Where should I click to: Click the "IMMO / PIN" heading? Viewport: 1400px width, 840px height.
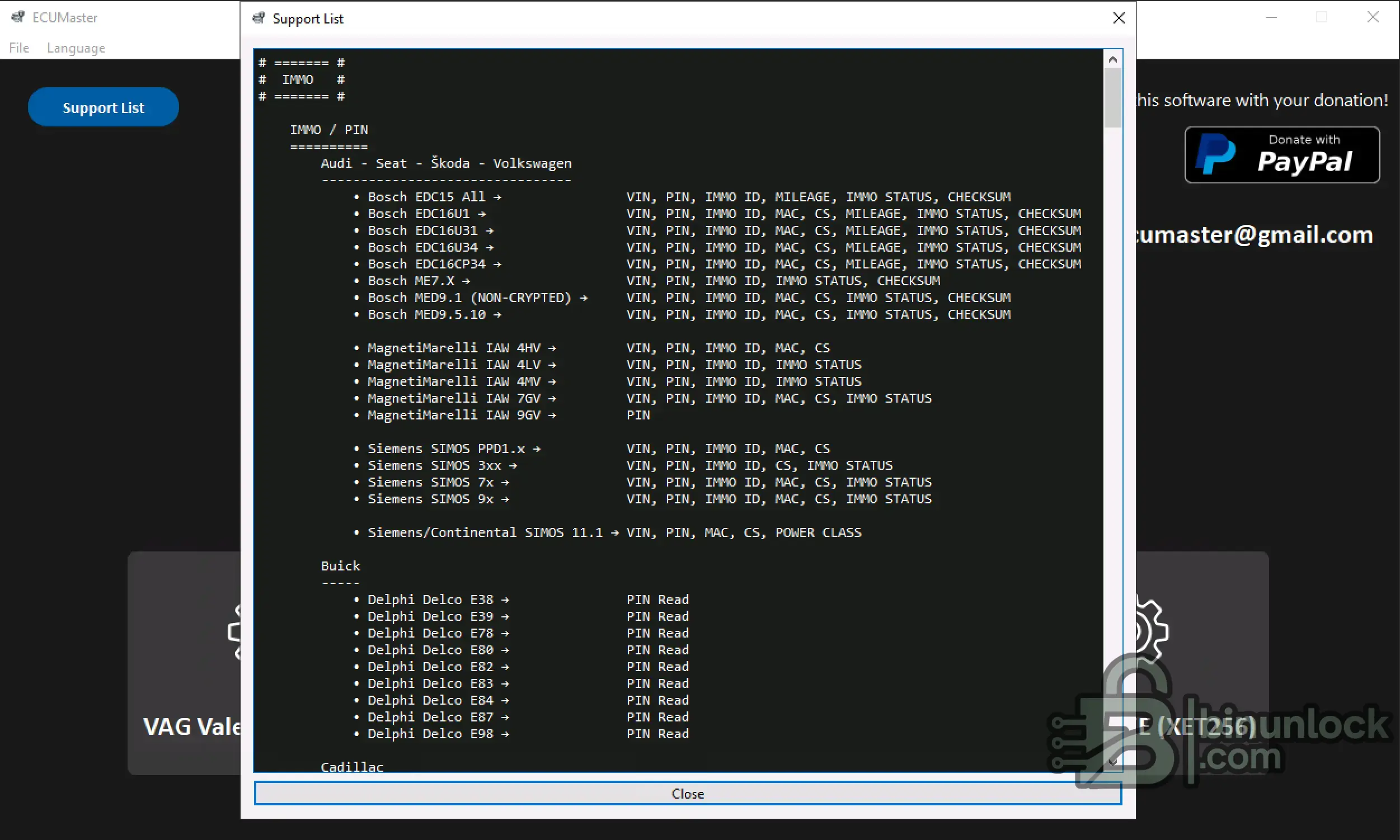click(x=329, y=130)
